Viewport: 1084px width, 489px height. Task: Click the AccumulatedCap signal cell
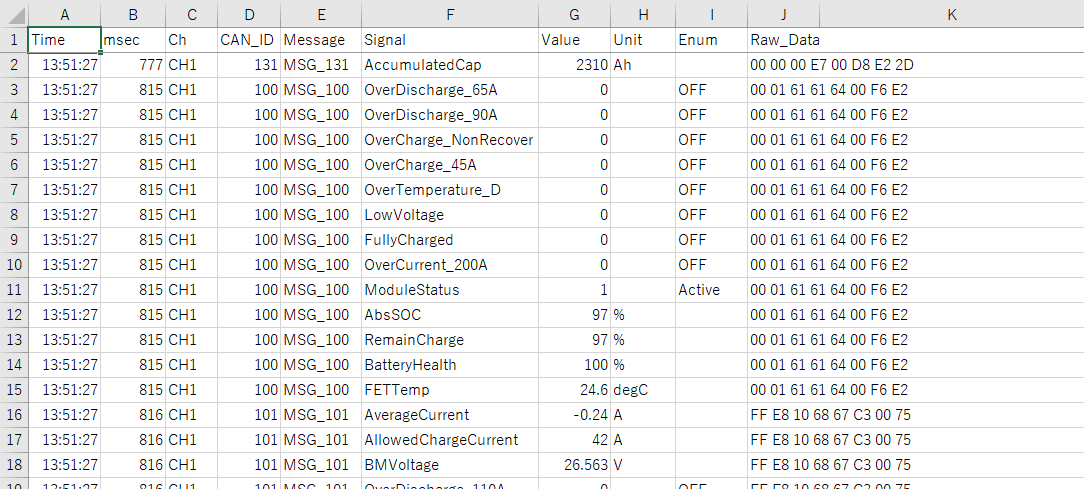(450, 65)
